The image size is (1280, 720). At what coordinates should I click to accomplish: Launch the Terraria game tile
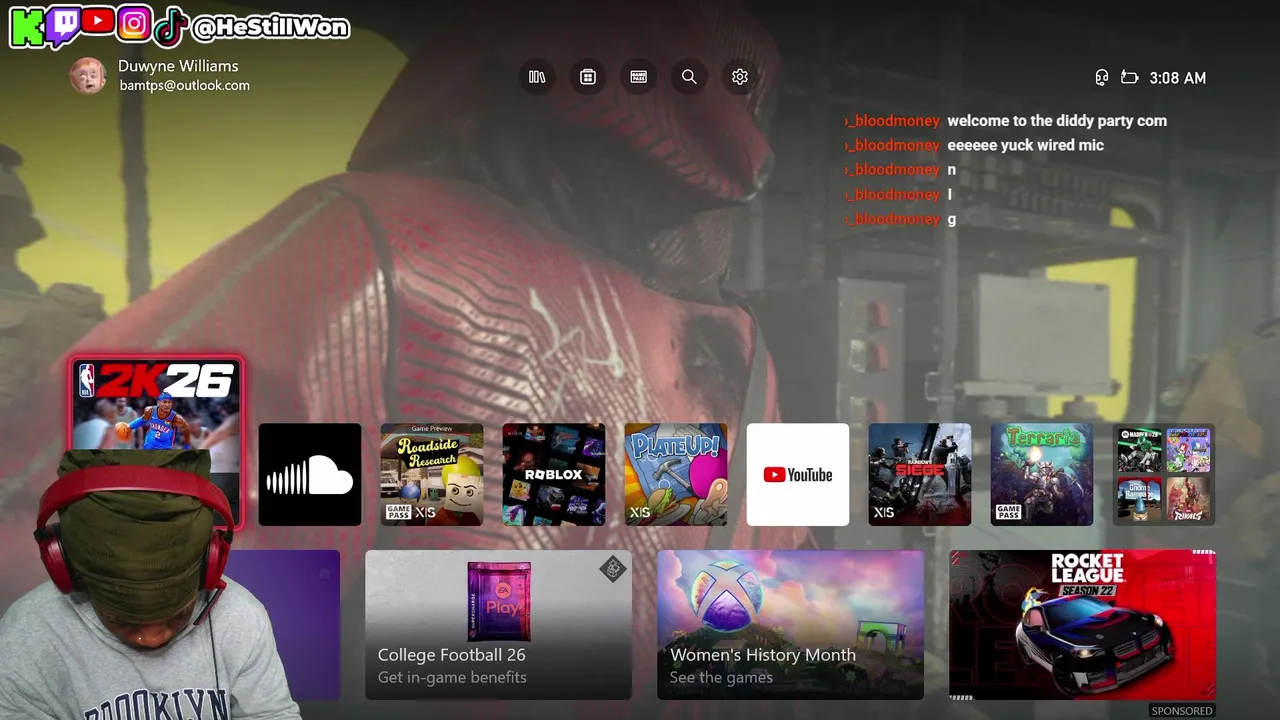click(x=1042, y=474)
